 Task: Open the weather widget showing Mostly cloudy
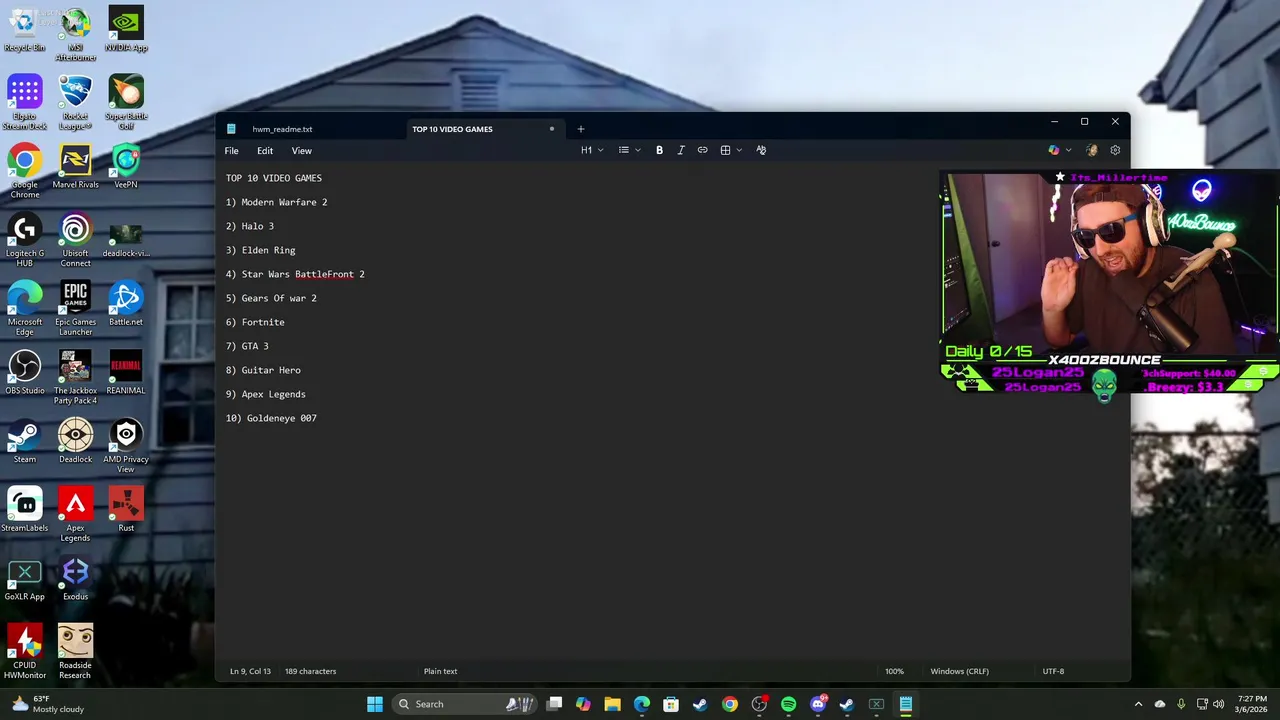(x=47, y=704)
